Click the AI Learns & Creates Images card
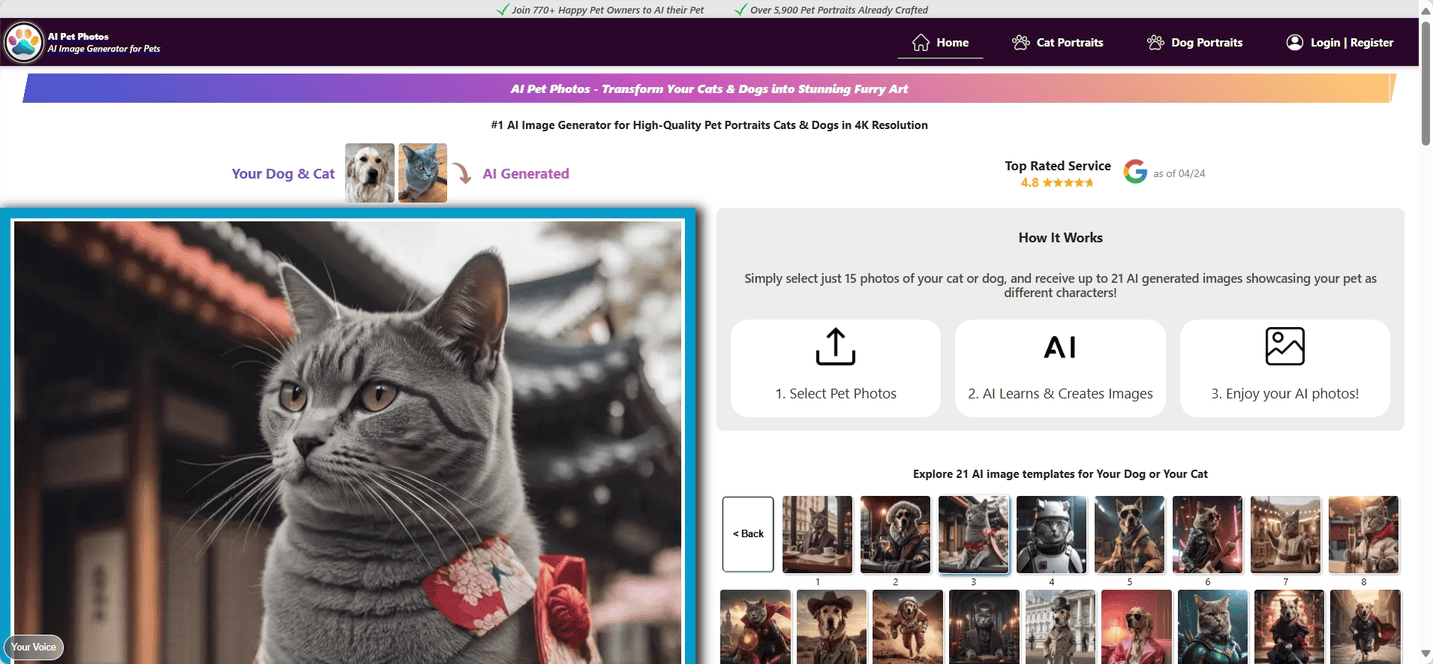 coord(1060,368)
